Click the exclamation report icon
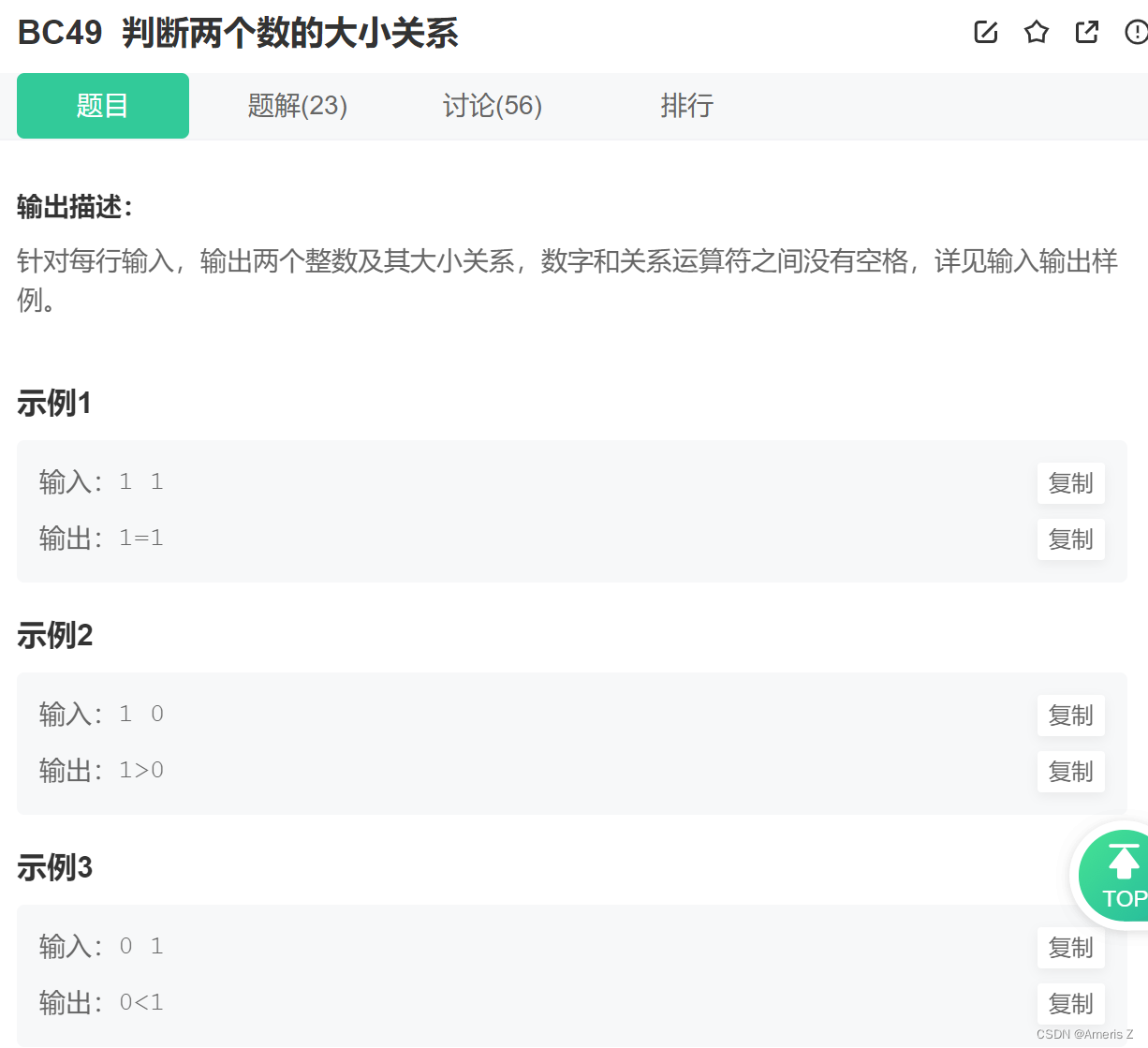Image resolution: width=1148 pixels, height=1048 pixels. pos(1135,33)
